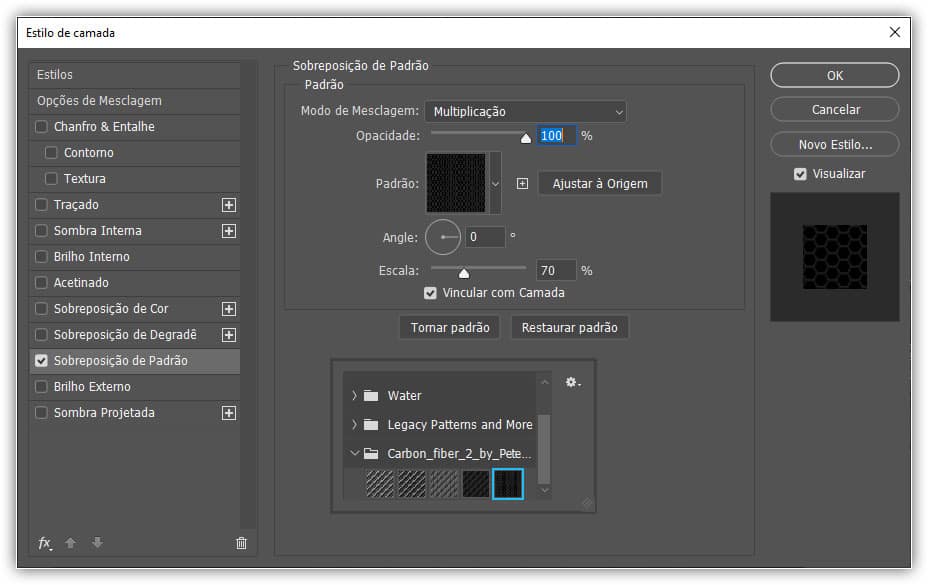
Task: Click the OK button
Action: pyautogui.click(x=834, y=76)
